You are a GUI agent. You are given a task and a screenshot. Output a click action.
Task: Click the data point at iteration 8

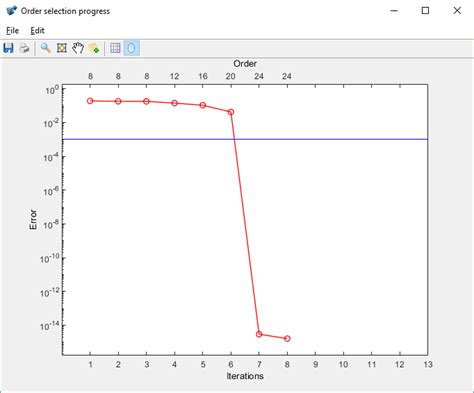[287, 338]
